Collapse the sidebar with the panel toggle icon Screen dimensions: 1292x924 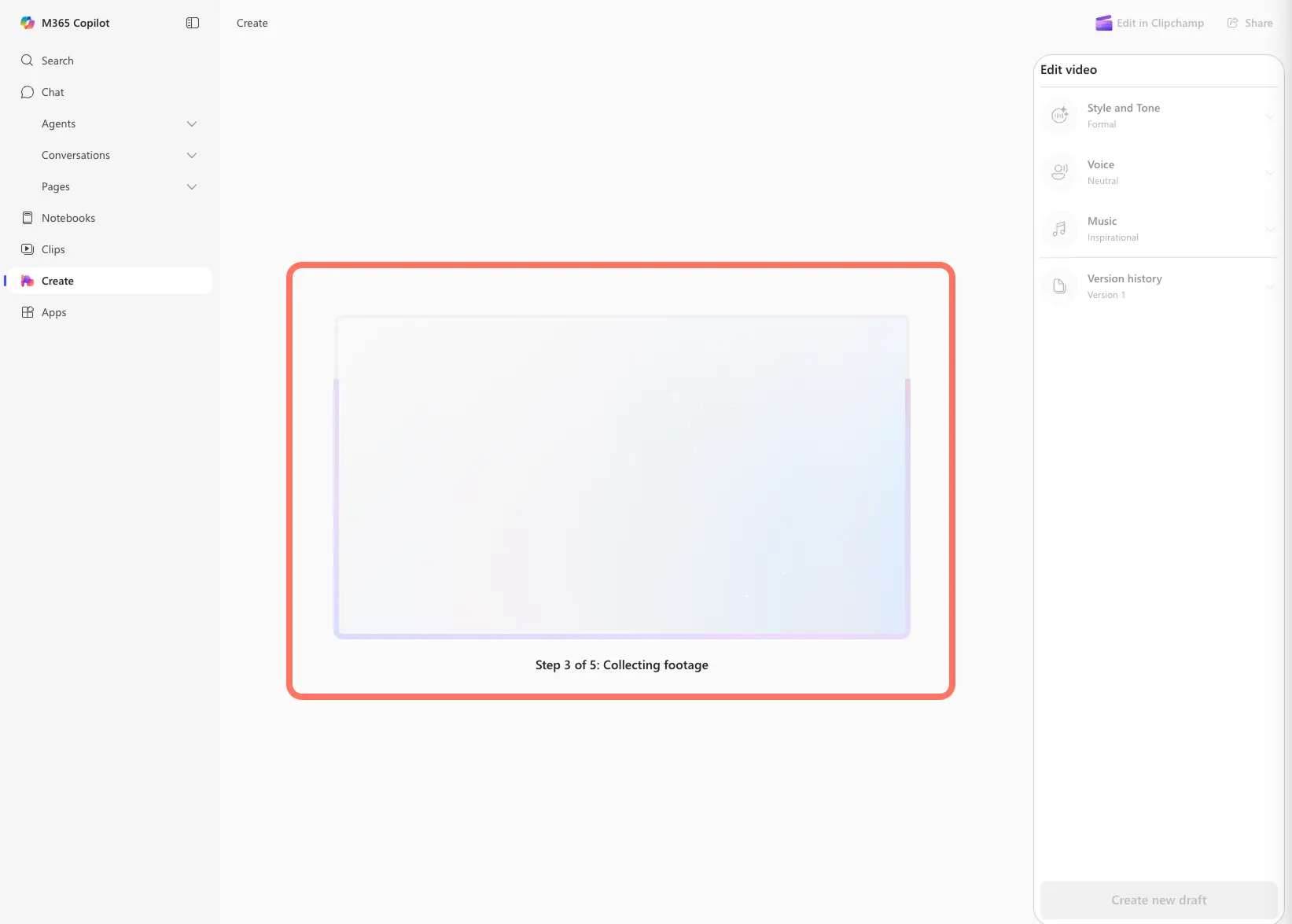[193, 23]
